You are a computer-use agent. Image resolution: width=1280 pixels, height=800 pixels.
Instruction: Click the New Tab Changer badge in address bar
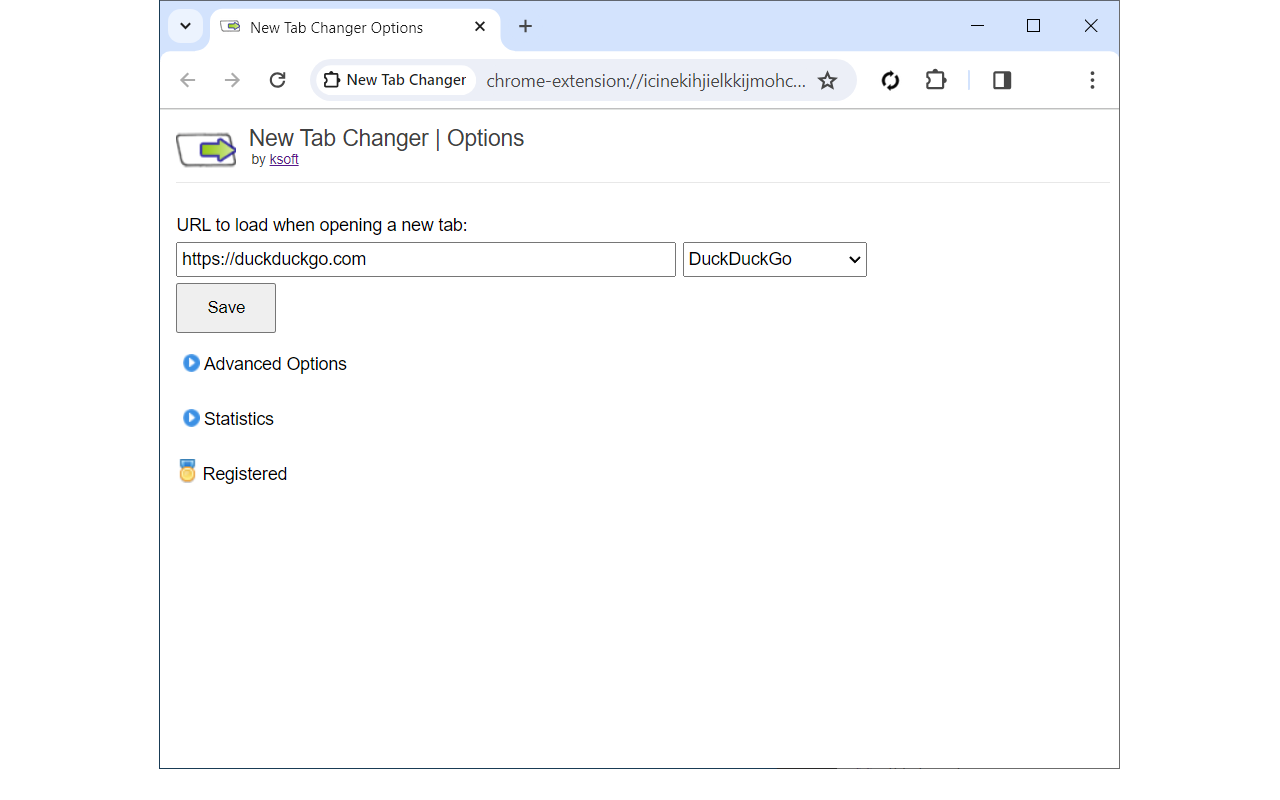[x=395, y=79]
